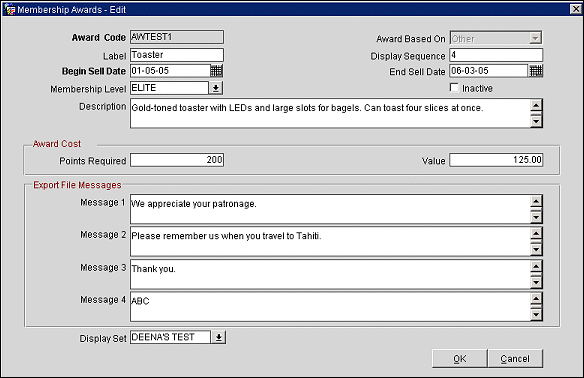Toggle the Inactive checkbox
This screenshot has height=378, width=584.
coord(454,88)
